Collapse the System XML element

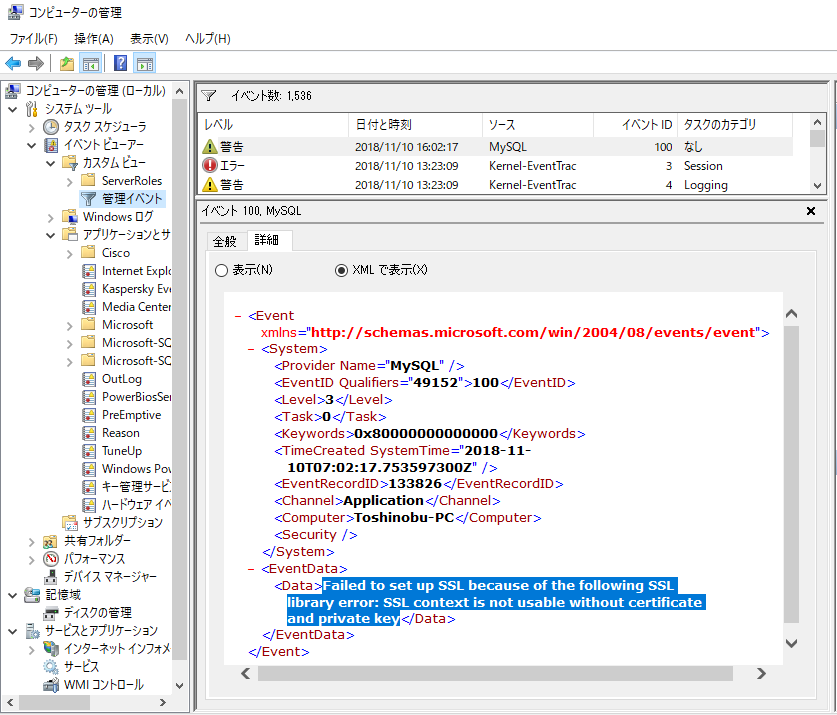pyautogui.click(x=251, y=349)
